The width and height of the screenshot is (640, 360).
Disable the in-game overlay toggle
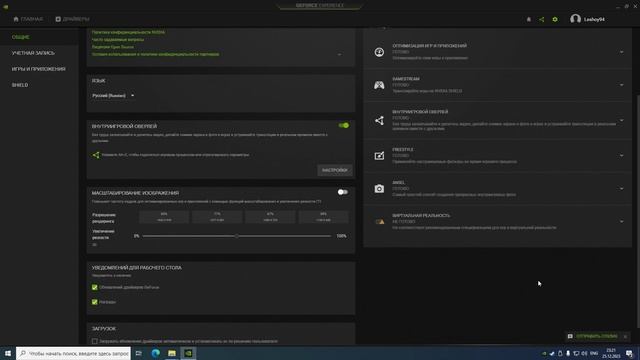pos(344,126)
